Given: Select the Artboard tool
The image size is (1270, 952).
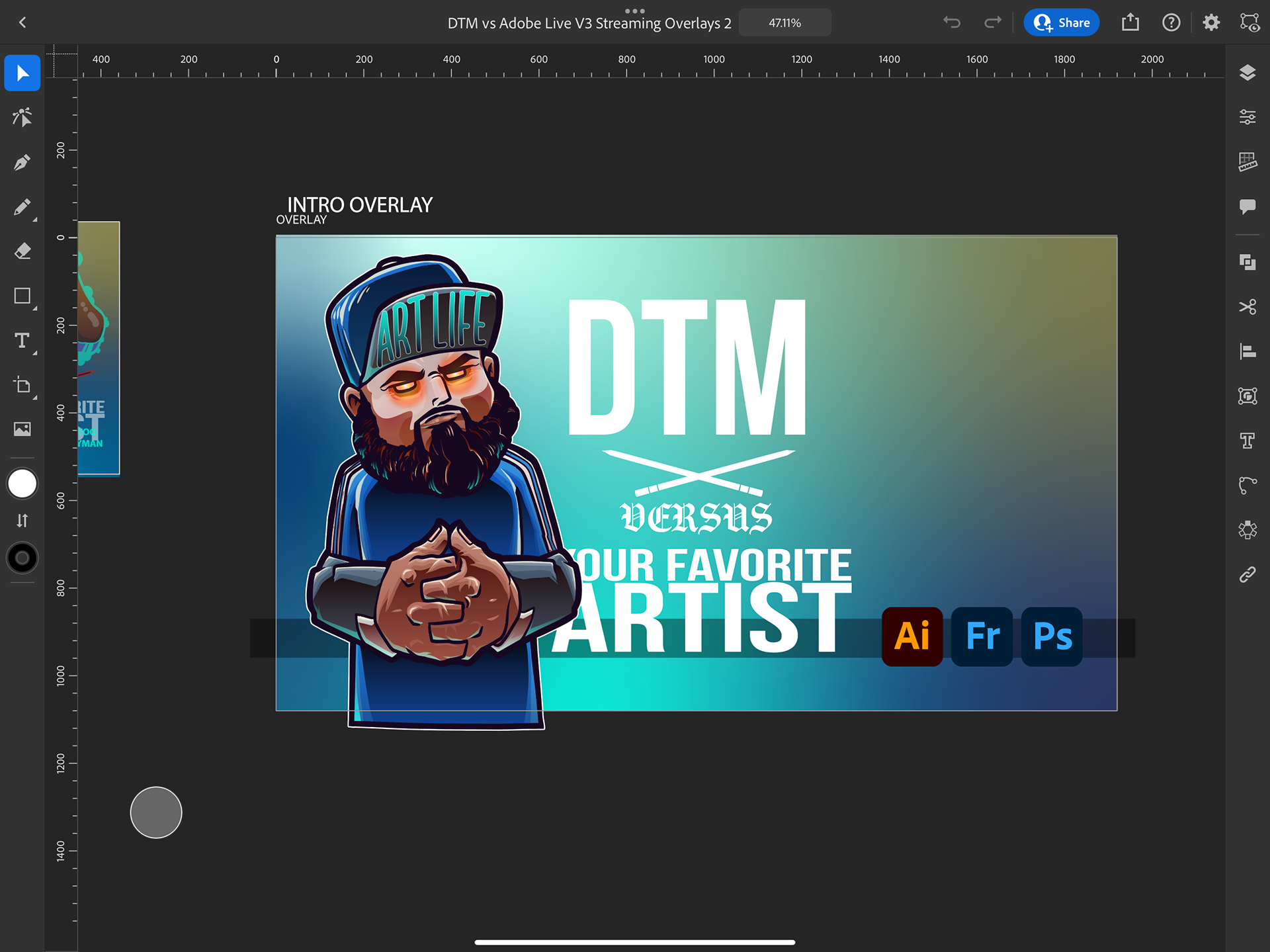Looking at the screenshot, I should pyautogui.click(x=22, y=385).
